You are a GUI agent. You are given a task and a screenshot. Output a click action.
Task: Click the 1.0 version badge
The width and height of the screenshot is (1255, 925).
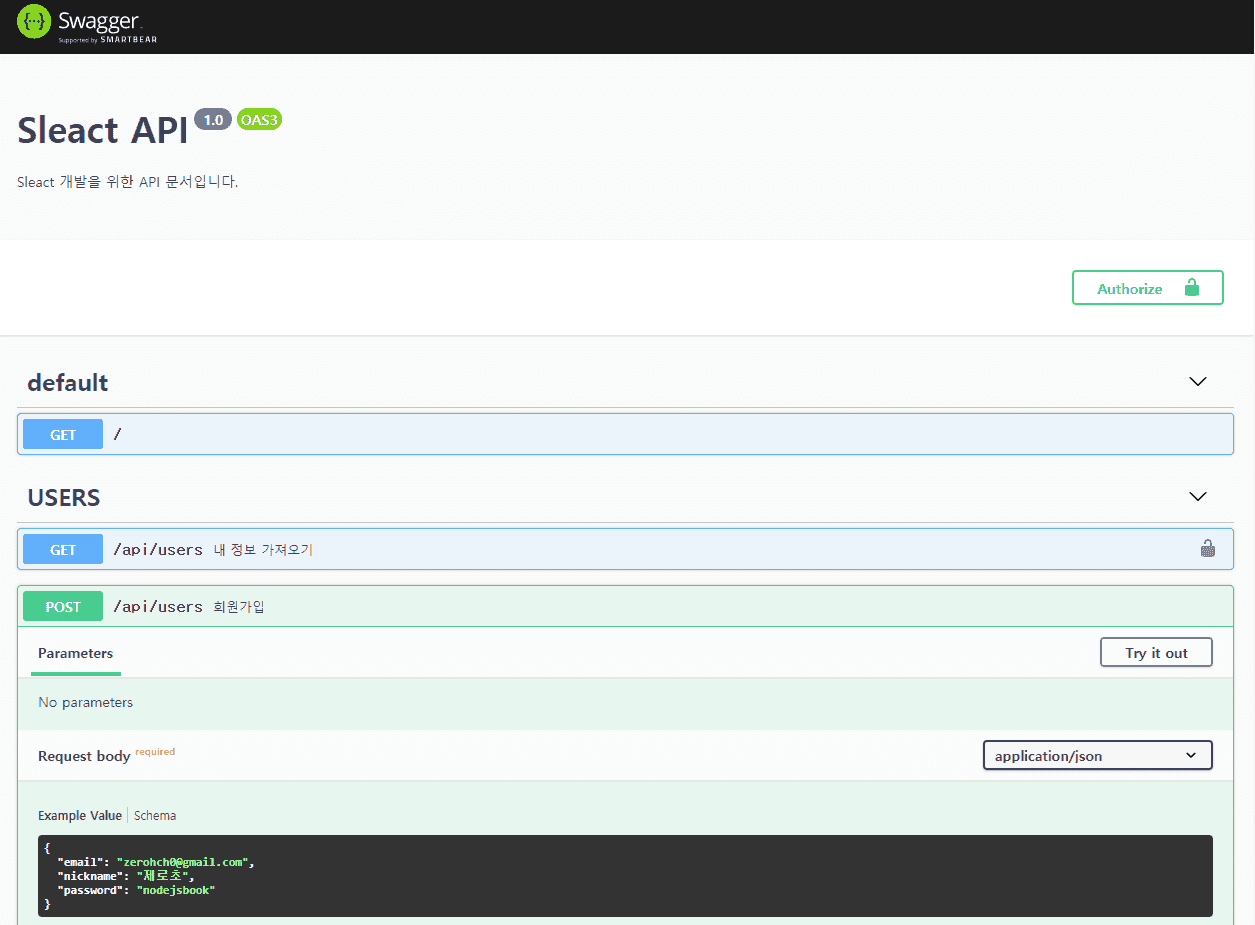point(213,120)
